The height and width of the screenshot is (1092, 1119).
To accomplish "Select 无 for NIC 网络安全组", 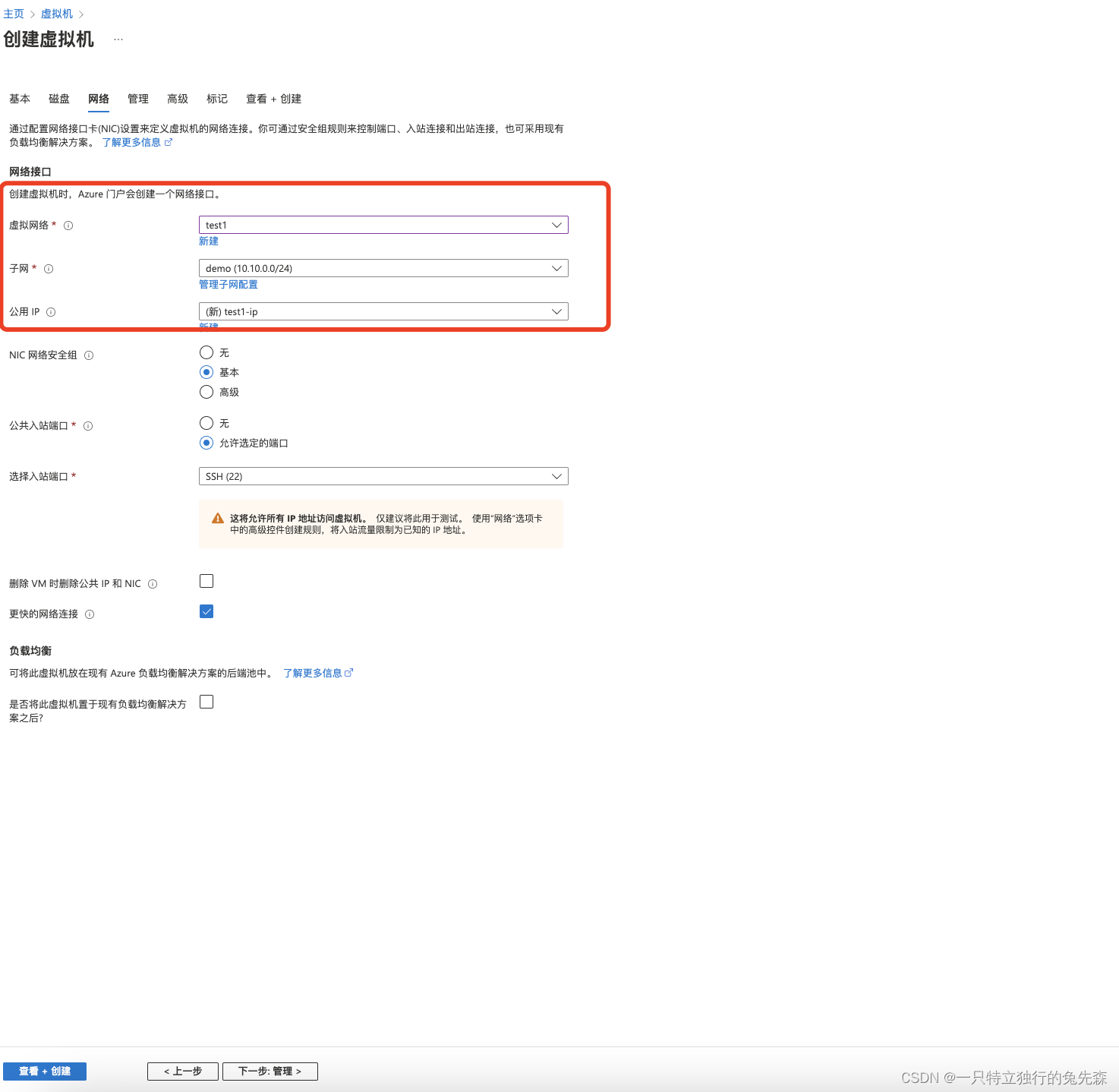I will 206,352.
